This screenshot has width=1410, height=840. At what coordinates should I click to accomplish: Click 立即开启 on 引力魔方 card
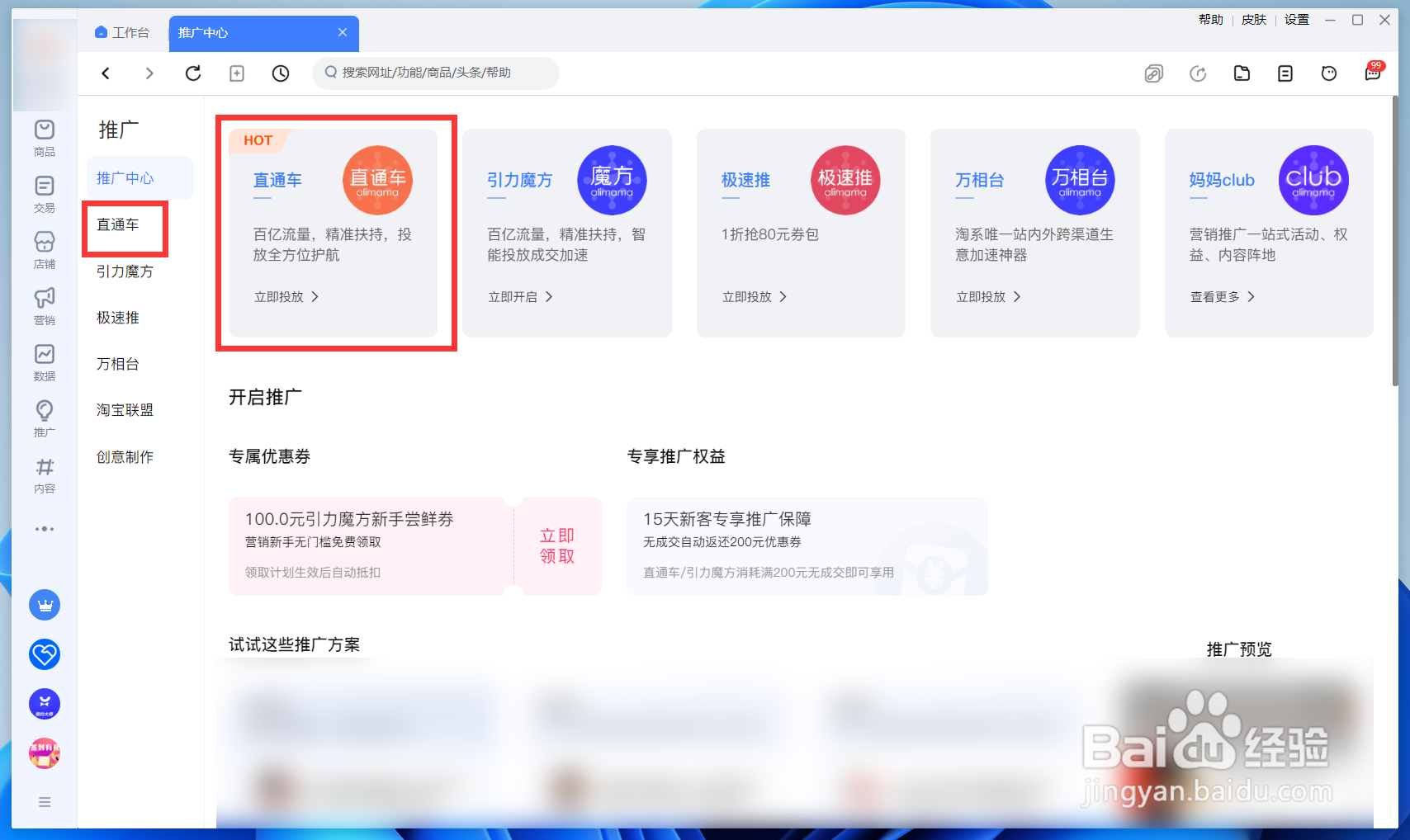click(x=520, y=297)
